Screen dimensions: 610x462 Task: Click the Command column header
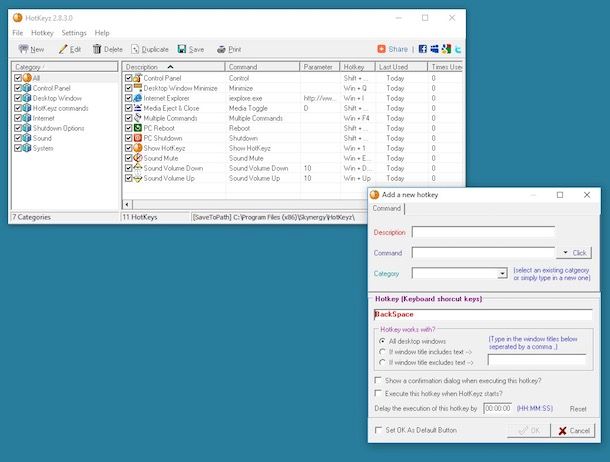pyautogui.click(x=262, y=67)
